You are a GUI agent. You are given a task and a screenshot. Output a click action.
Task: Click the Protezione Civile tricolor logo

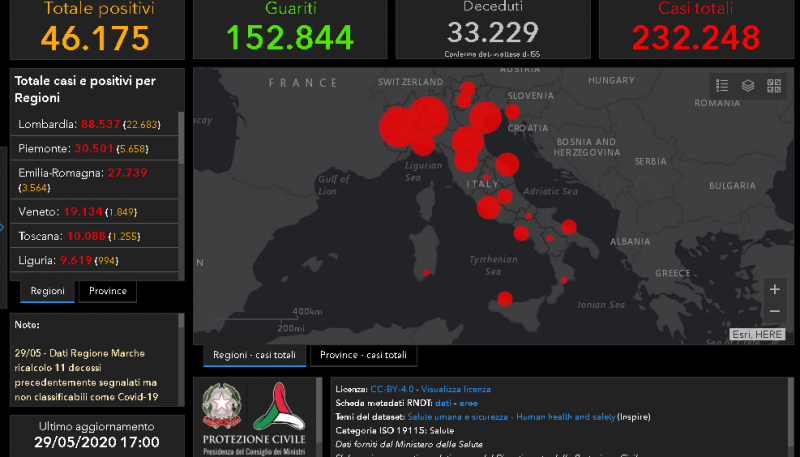pyautogui.click(x=278, y=406)
